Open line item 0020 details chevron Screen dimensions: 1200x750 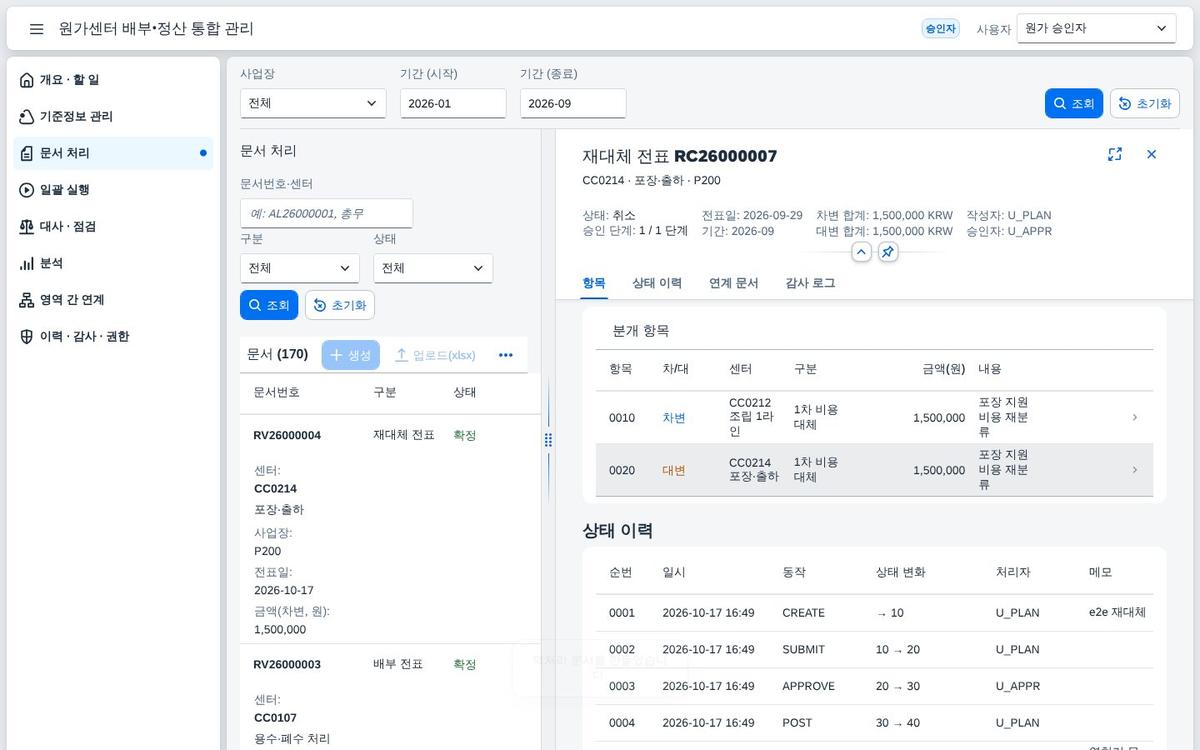[x=1134, y=470]
